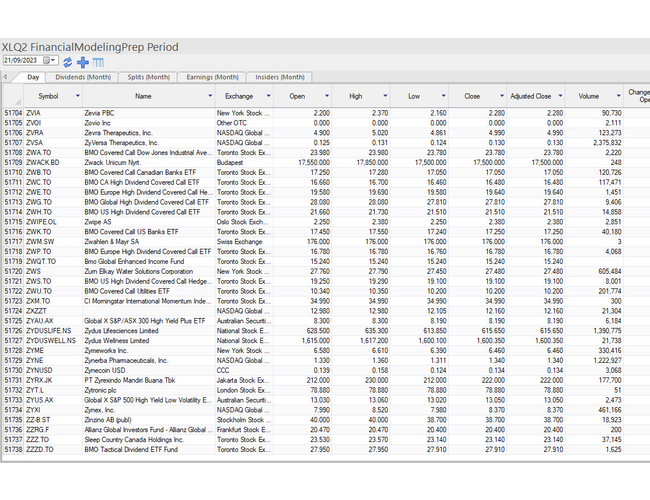Click the Swiss Exchange cell
The image size is (650, 500).
click(244, 242)
